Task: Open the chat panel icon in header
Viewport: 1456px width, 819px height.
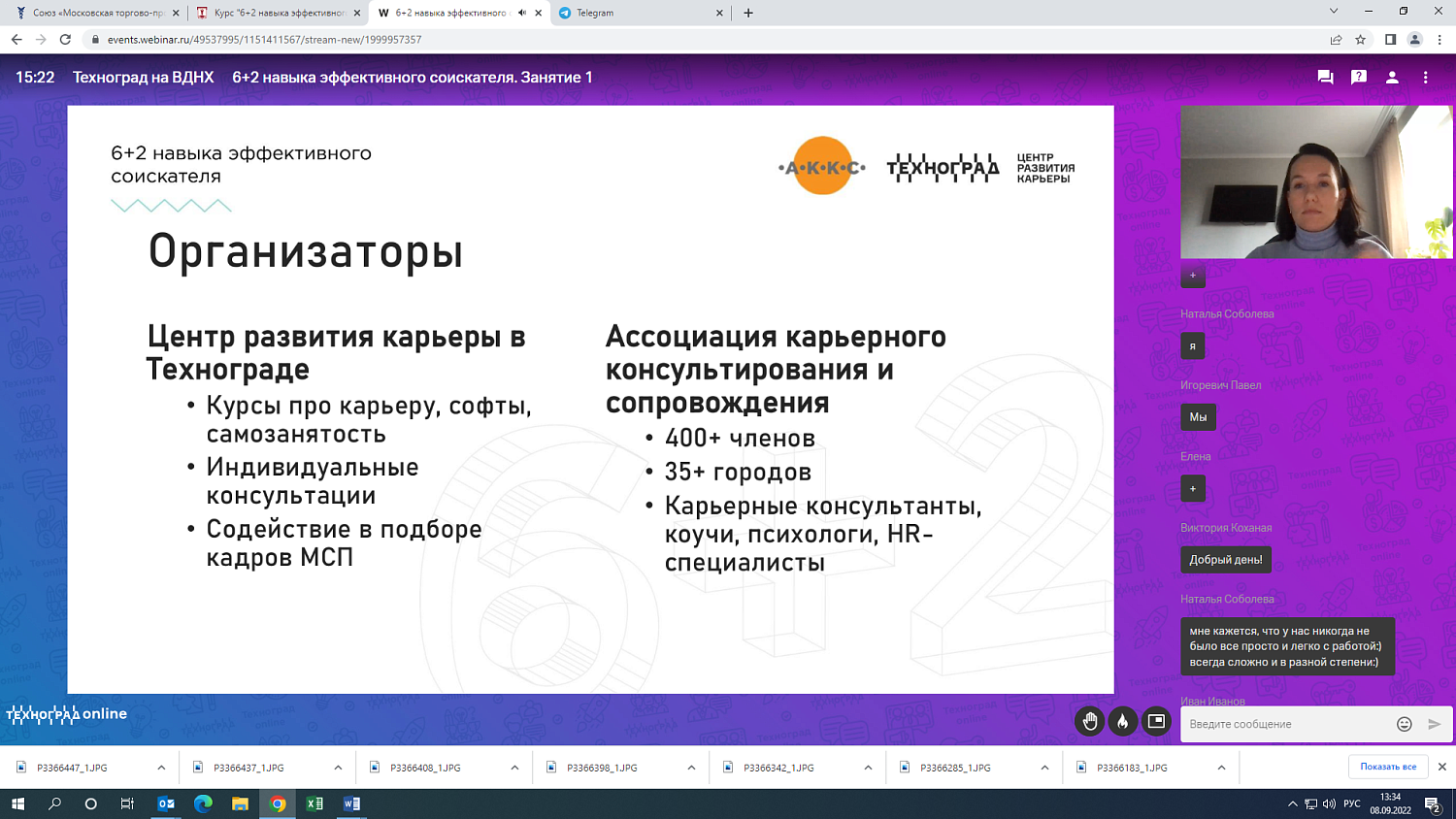Action: point(1325,78)
